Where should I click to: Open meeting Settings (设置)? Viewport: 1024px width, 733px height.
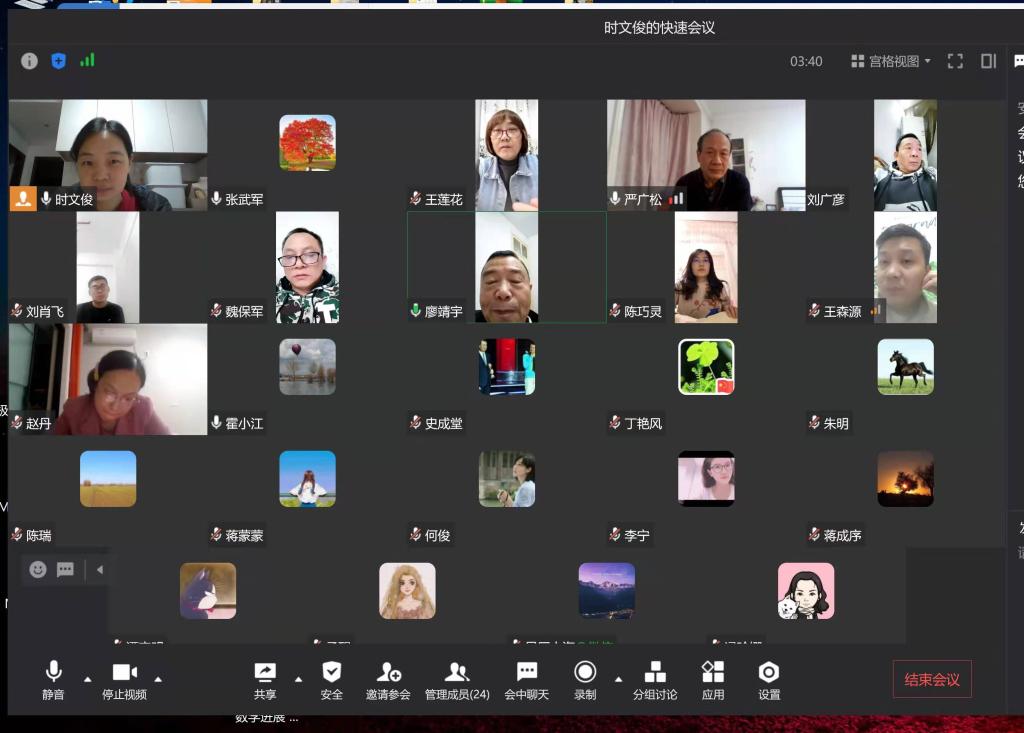tap(769, 679)
